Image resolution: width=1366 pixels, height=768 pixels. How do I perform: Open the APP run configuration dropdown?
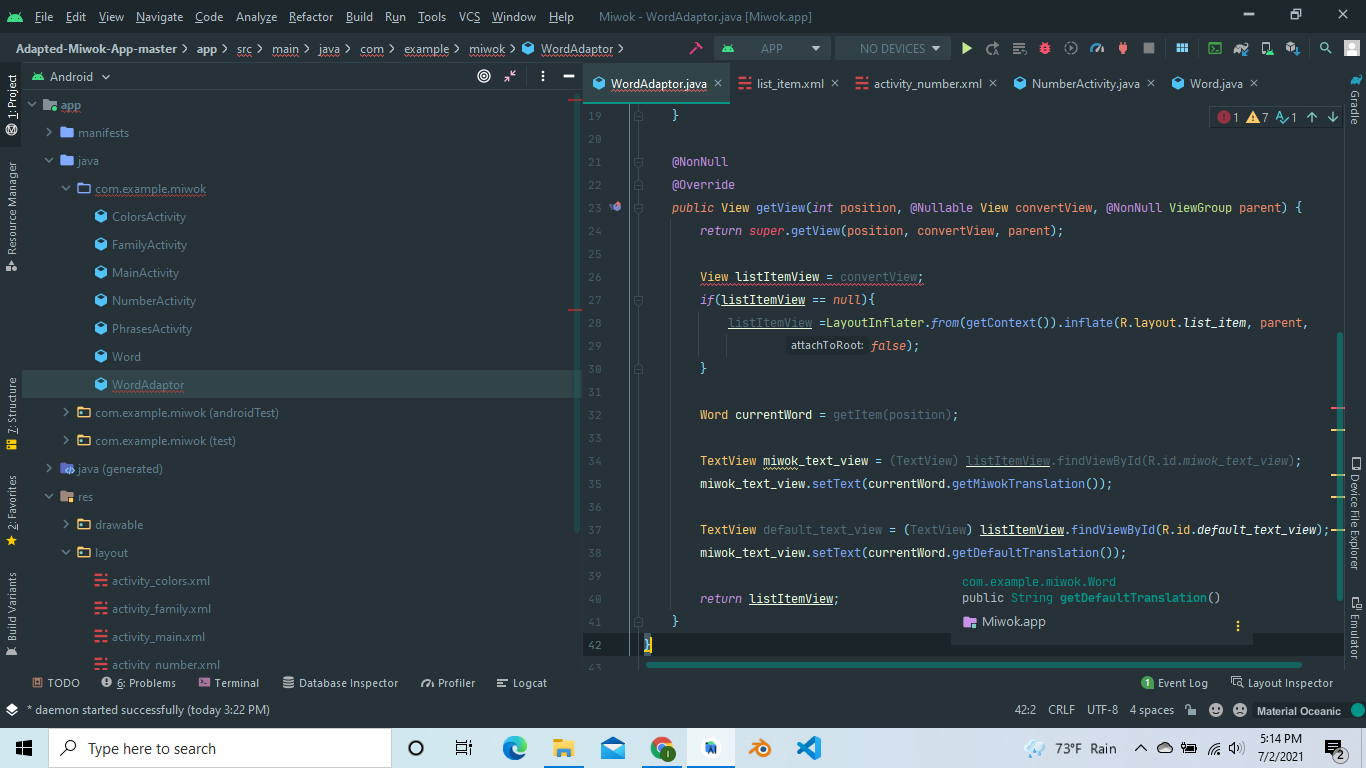(x=772, y=48)
